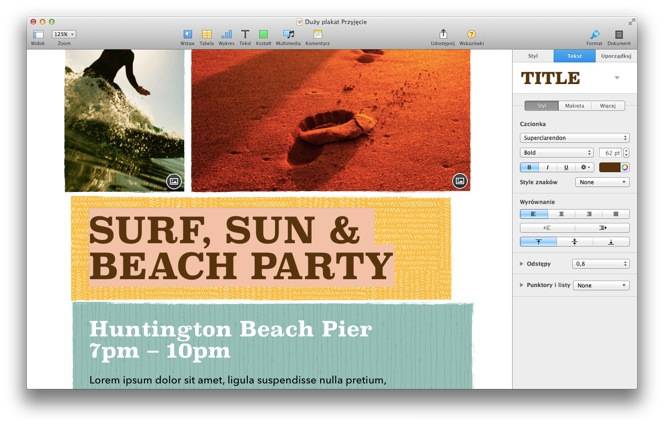The height and width of the screenshot is (426, 664).
Task: Toggle the bold B button
Action: tap(529, 167)
